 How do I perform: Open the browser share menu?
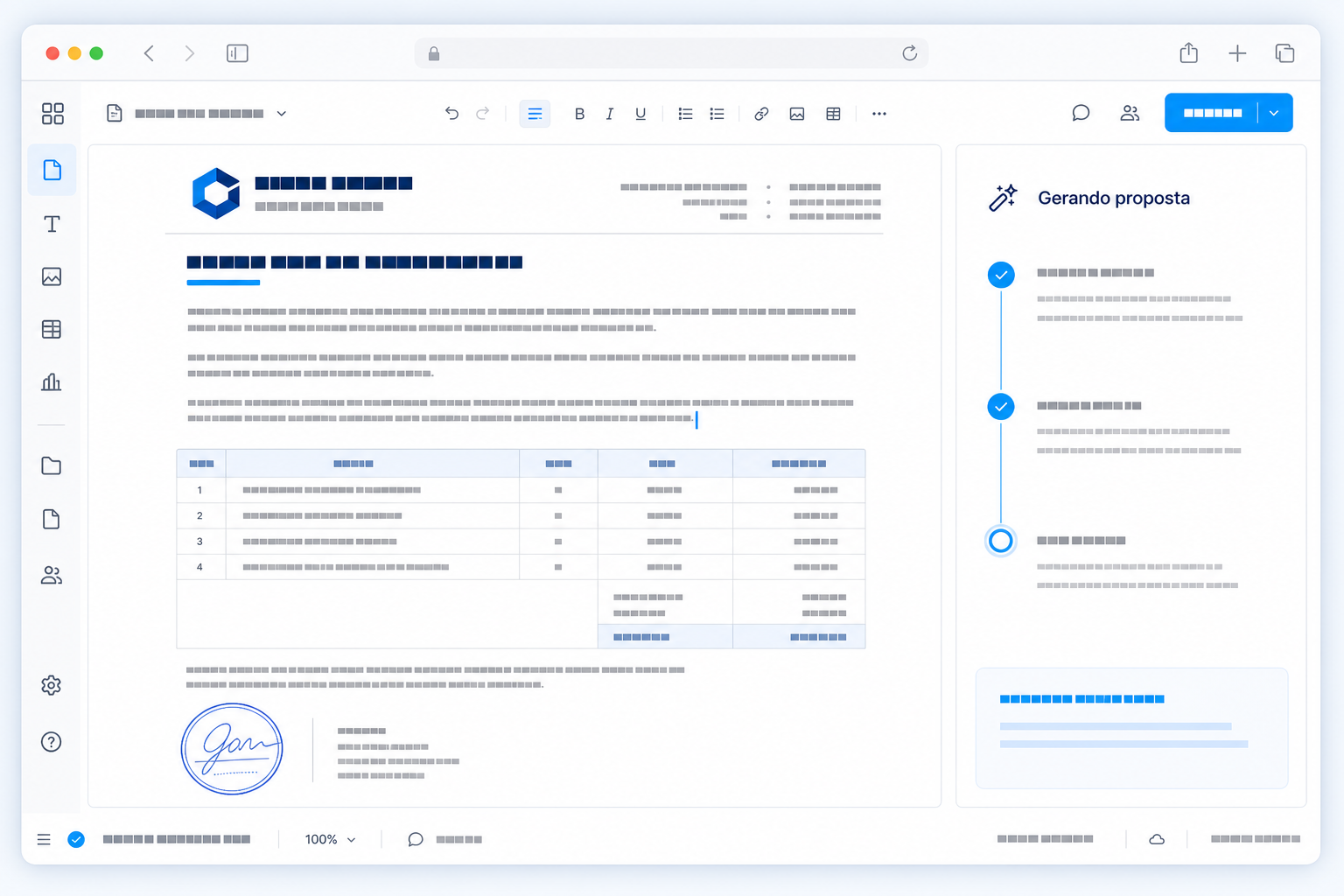tap(1188, 52)
